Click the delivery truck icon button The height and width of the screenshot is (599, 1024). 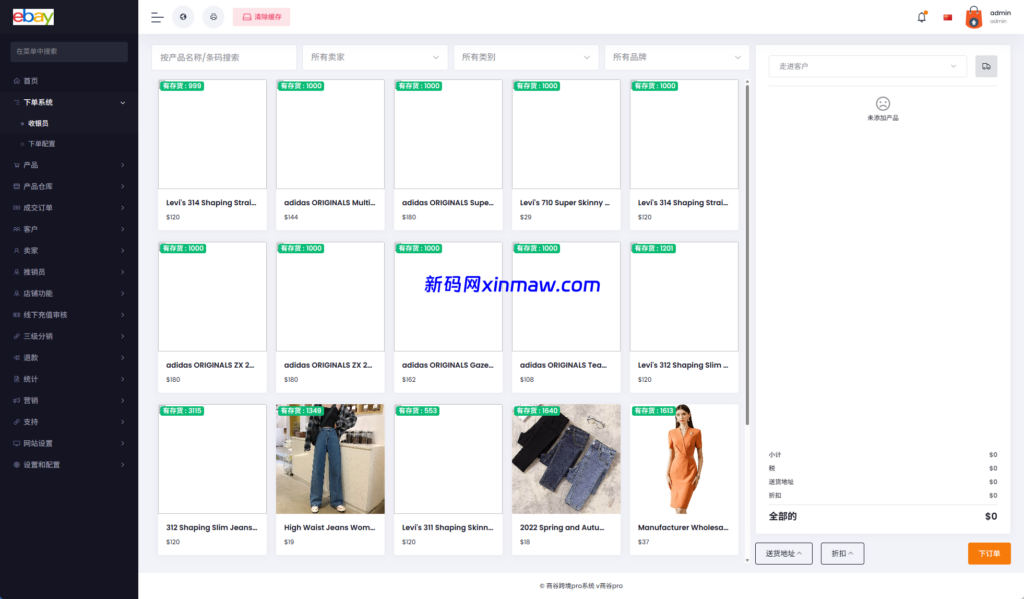(986, 66)
